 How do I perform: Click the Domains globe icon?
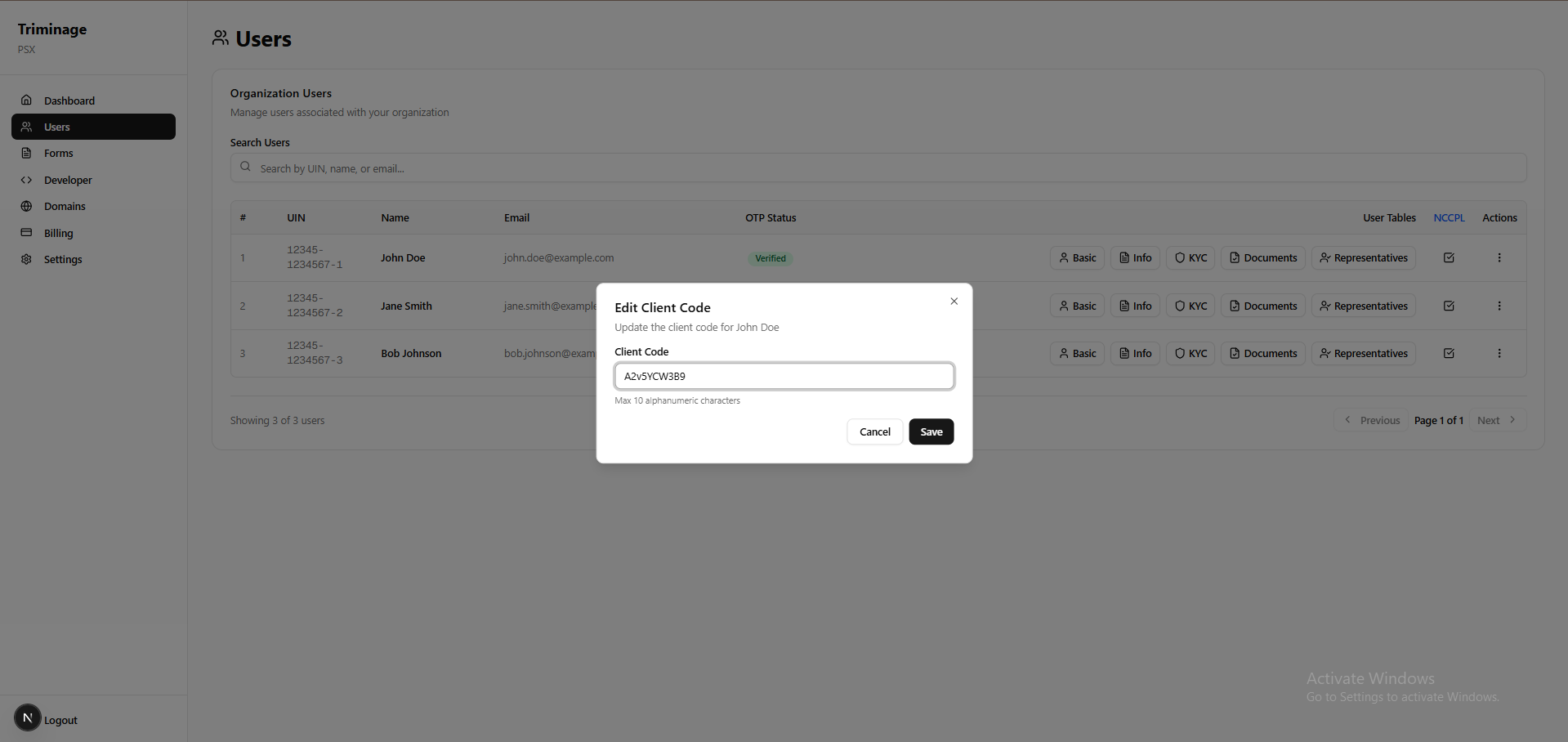tap(26, 206)
